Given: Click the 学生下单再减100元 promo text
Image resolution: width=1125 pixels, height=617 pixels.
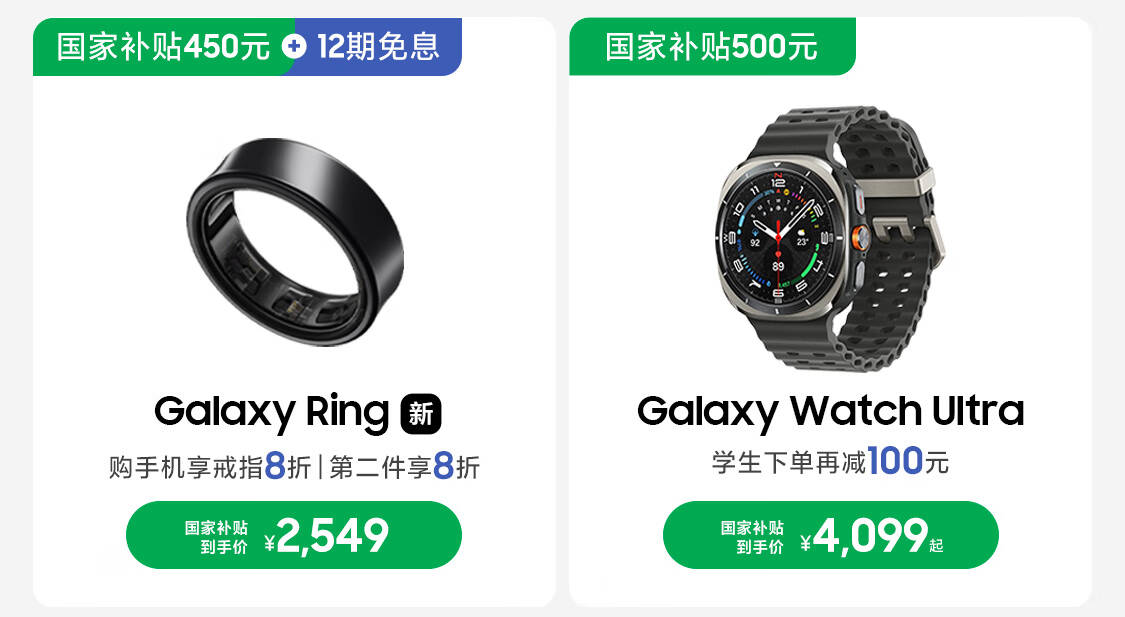Looking at the screenshot, I should click(x=830, y=461).
